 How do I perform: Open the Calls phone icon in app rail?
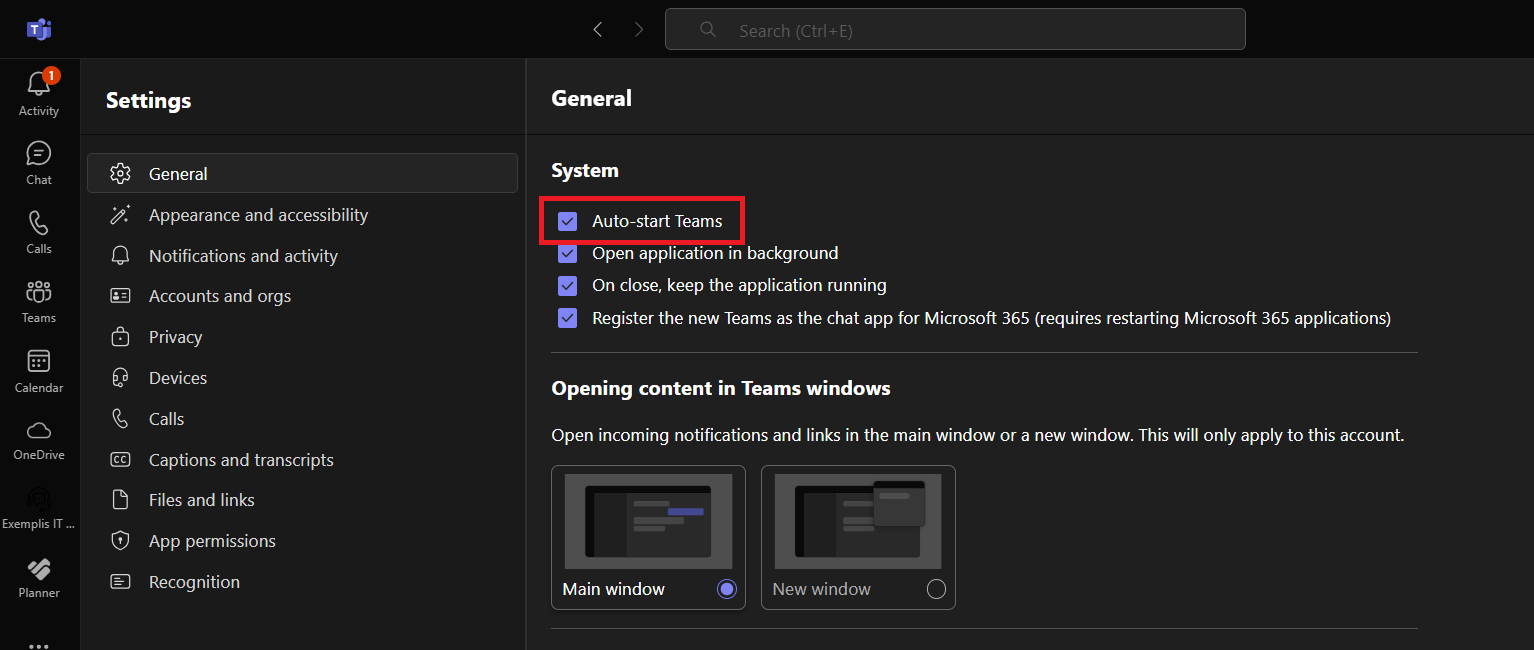tap(39, 222)
